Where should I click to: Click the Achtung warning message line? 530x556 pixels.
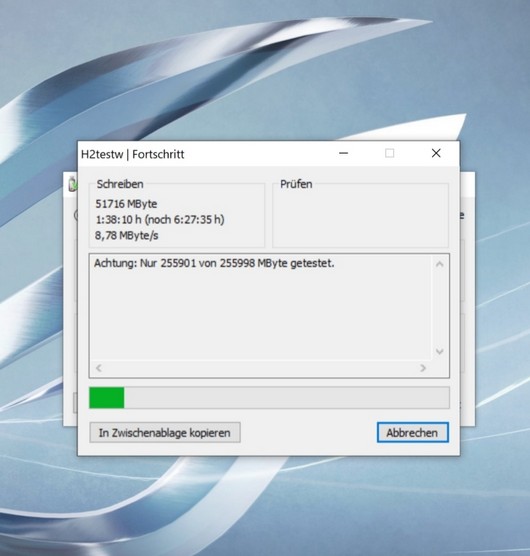214,263
